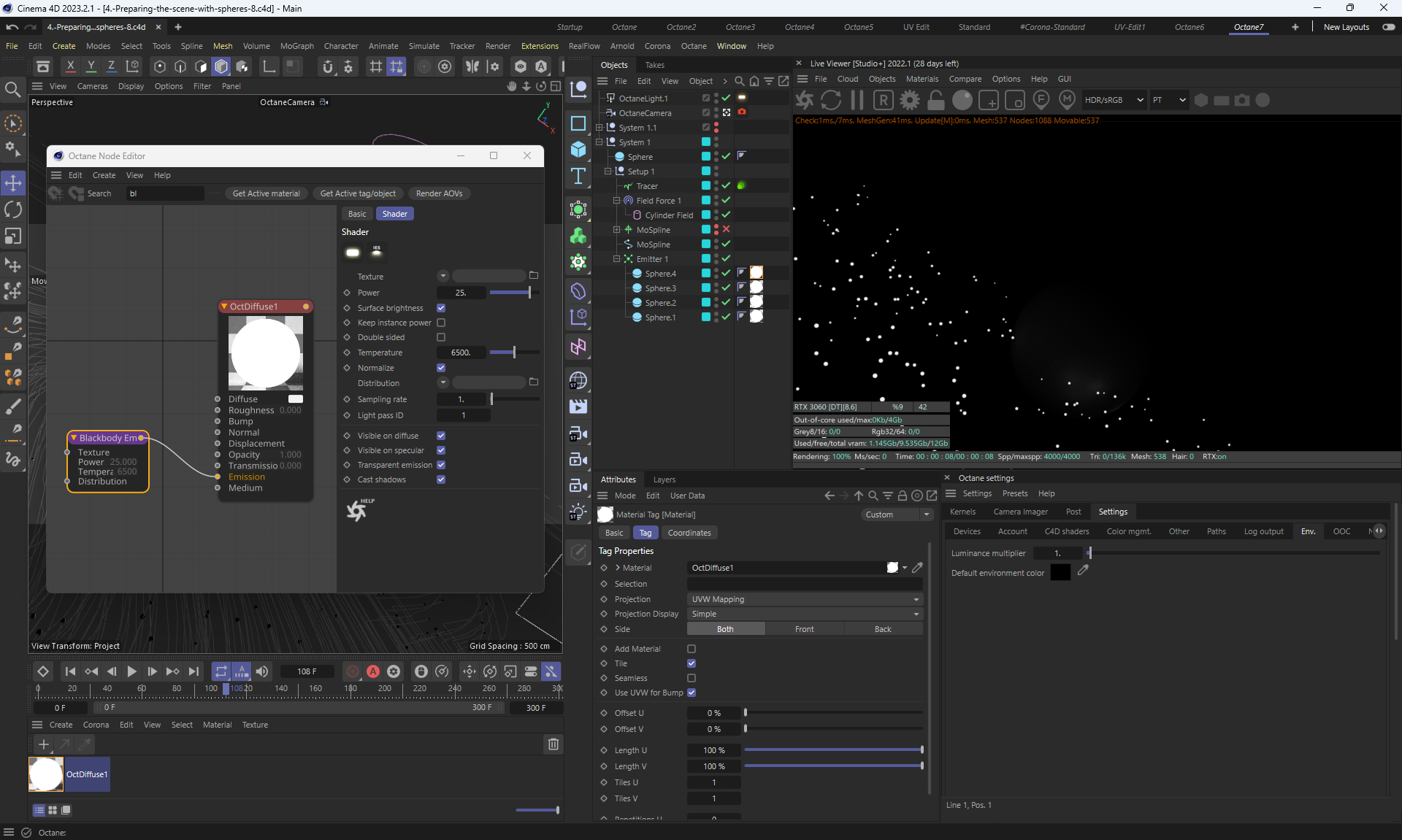Open the Projection UVW Mapping dropdown
Screen dimensions: 1402x840
(x=805, y=599)
